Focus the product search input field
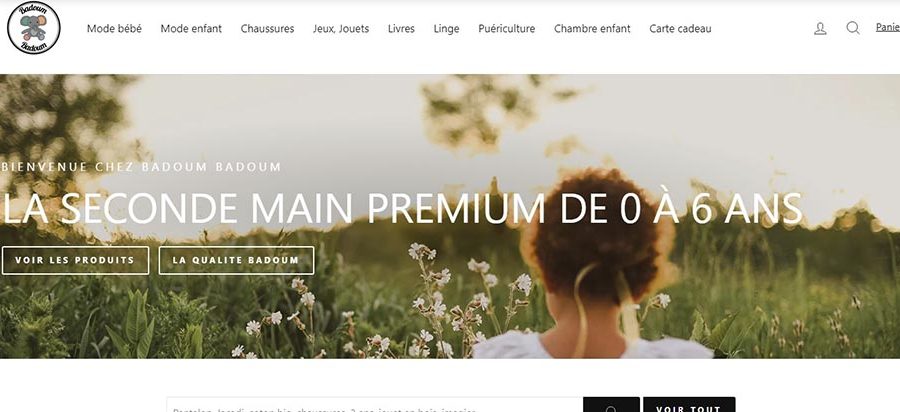The height and width of the screenshot is (412, 900). (x=375, y=405)
